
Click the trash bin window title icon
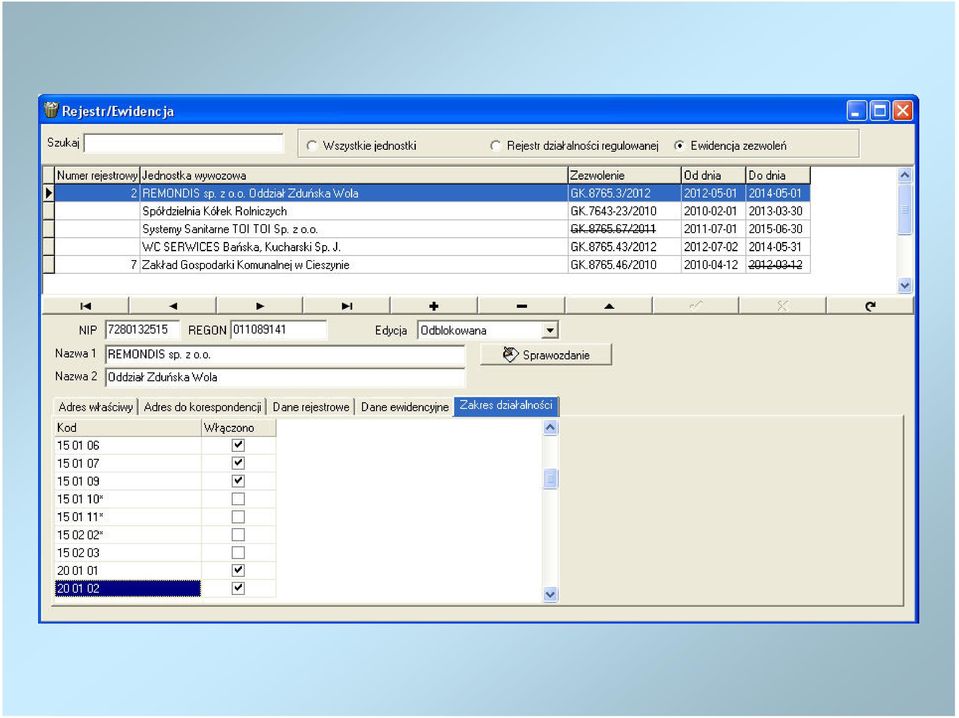click(x=51, y=111)
